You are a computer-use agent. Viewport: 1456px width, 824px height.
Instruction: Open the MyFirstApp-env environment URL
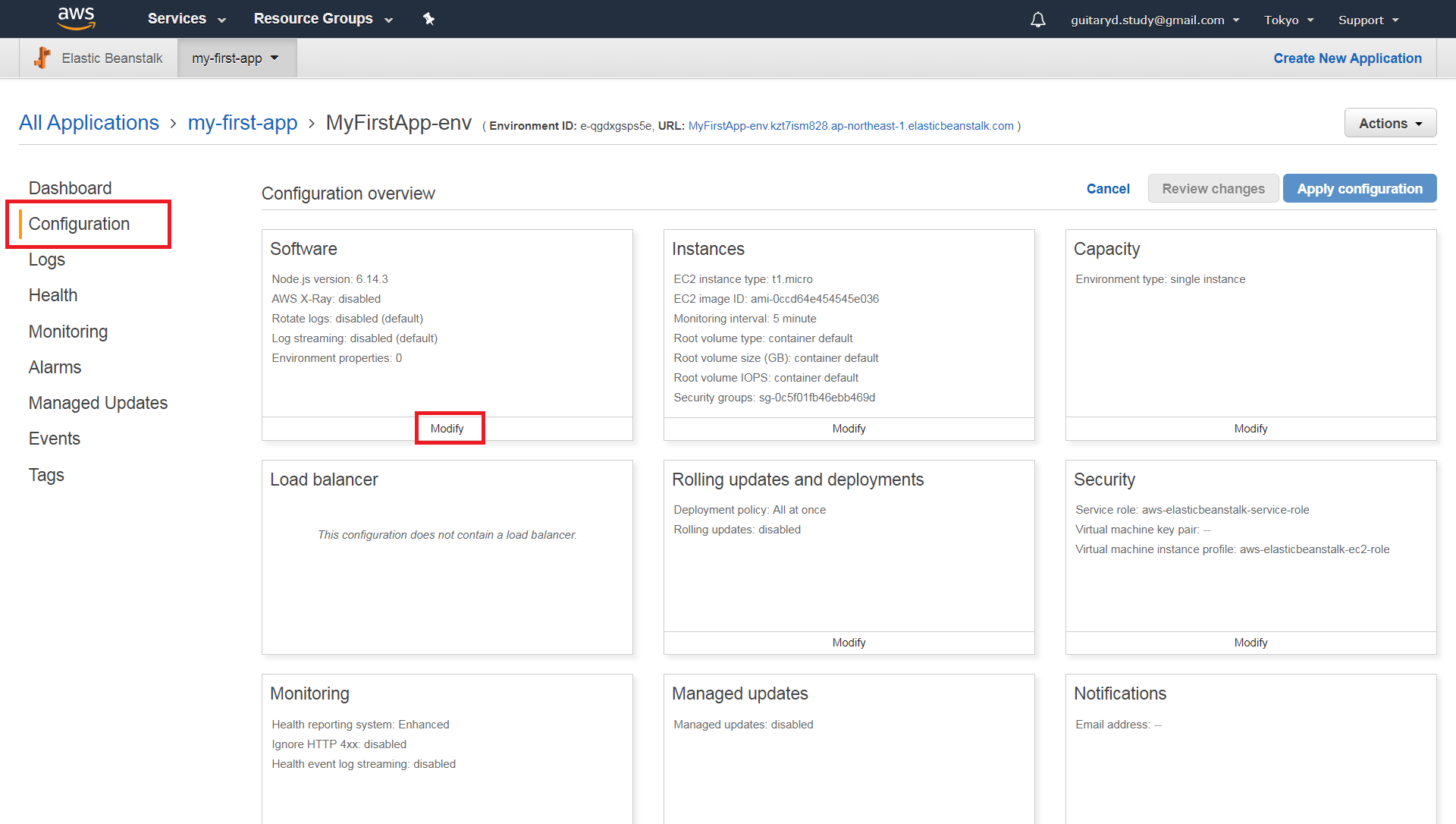tap(851, 126)
